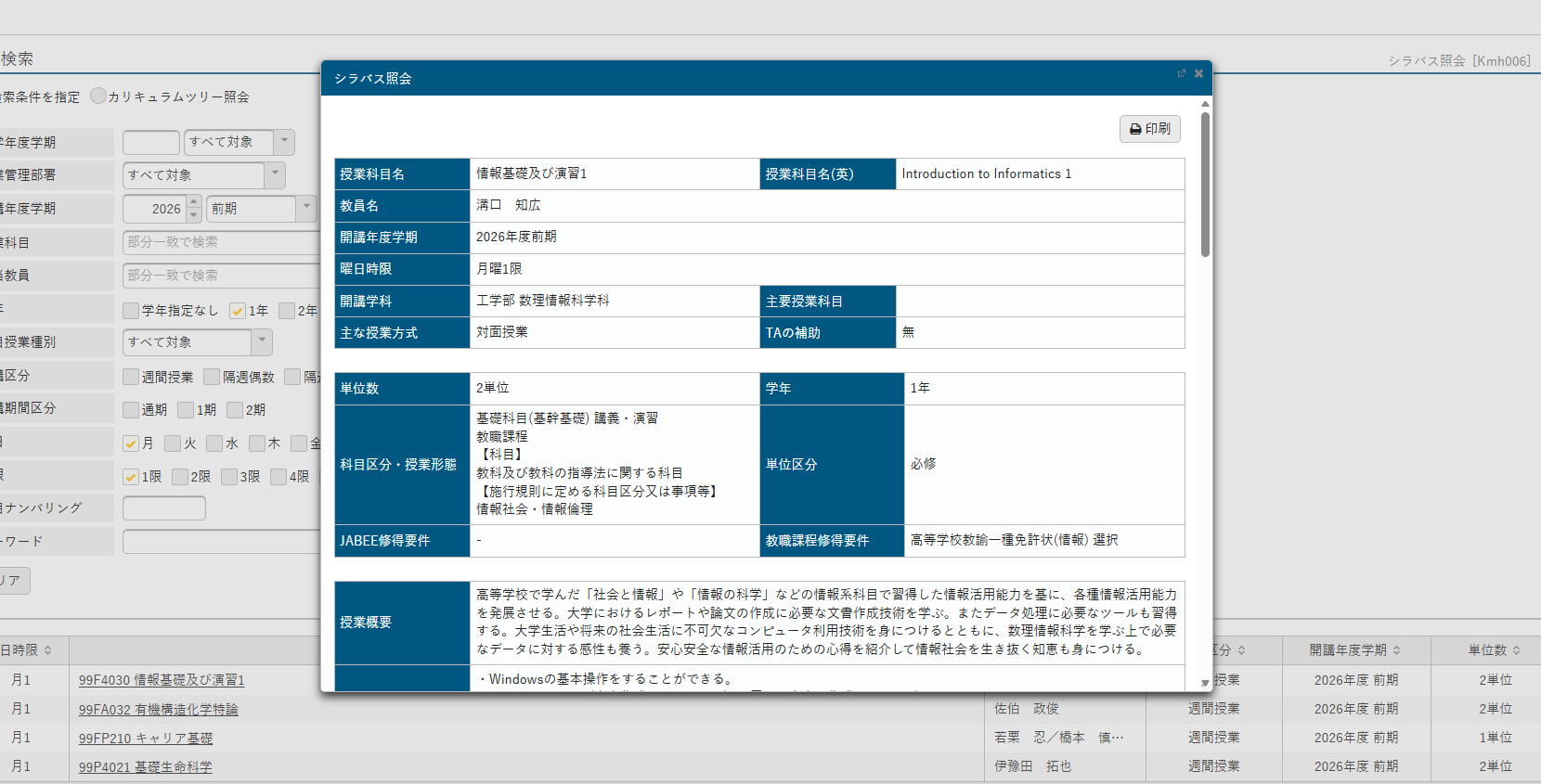Viewport: 1541px width, 784px height.
Task: Decrease the 2026 year spinner
Action: [x=194, y=215]
